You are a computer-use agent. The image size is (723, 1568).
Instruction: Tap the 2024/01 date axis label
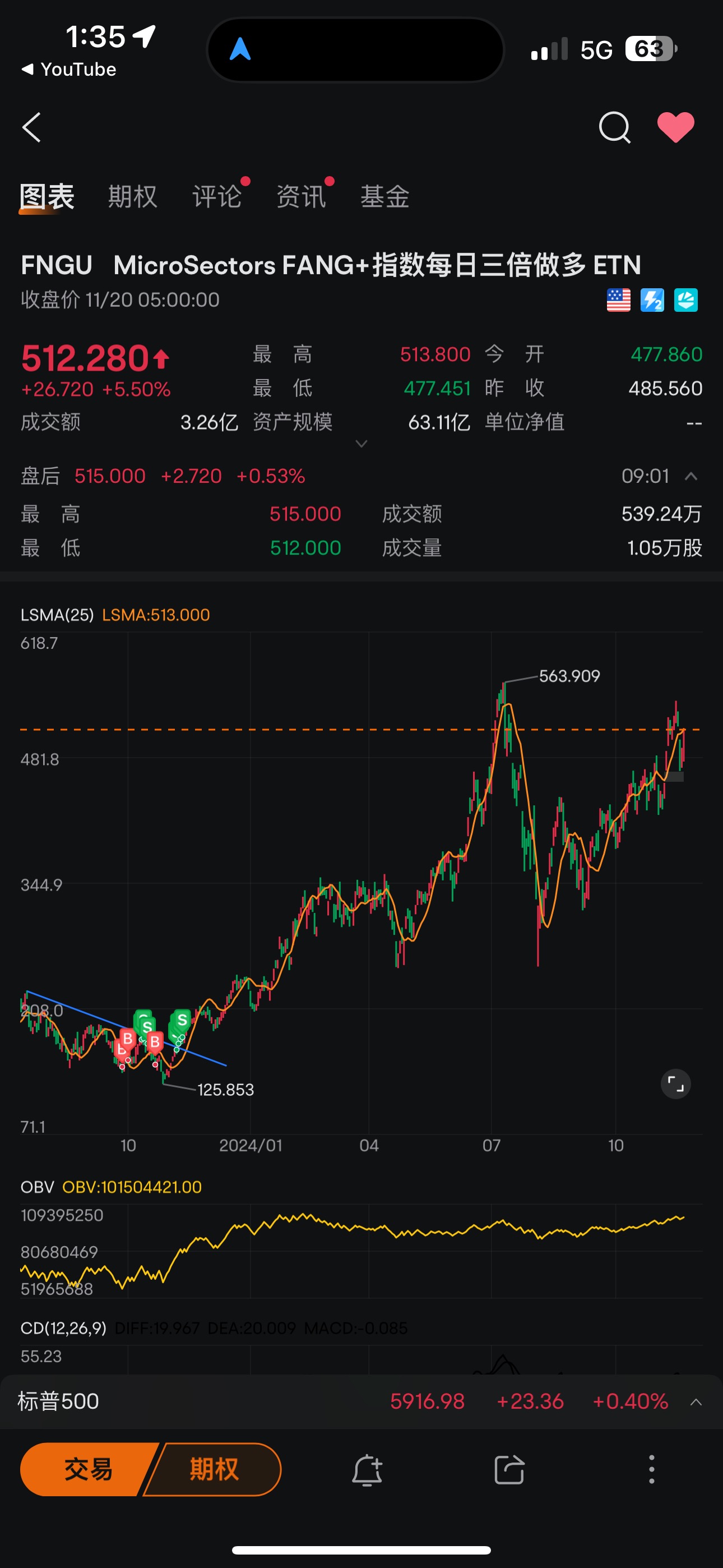[251, 1146]
